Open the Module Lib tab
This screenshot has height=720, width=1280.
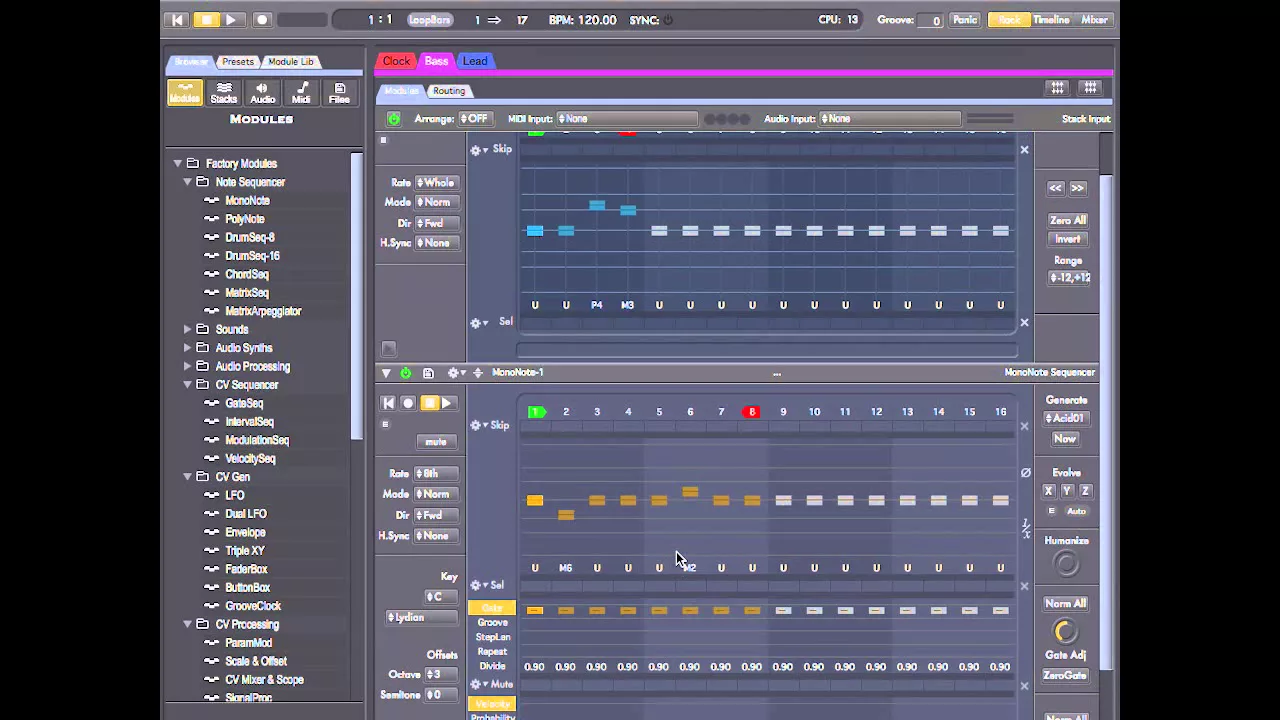point(290,62)
